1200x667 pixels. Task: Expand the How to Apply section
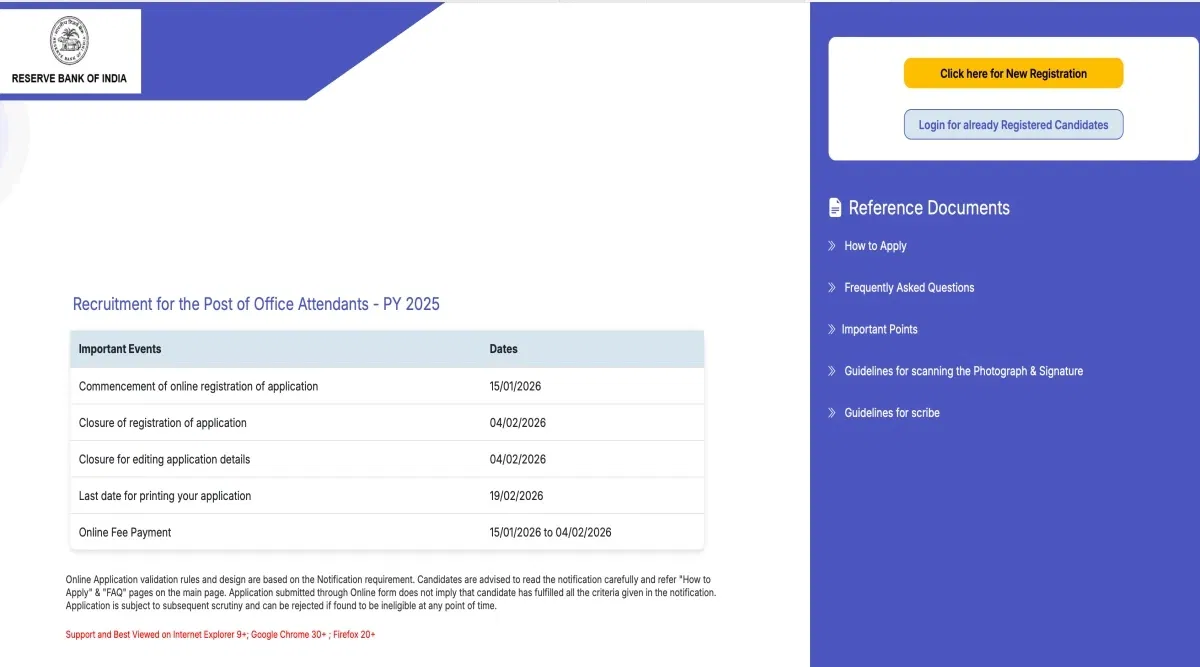[875, 245]
